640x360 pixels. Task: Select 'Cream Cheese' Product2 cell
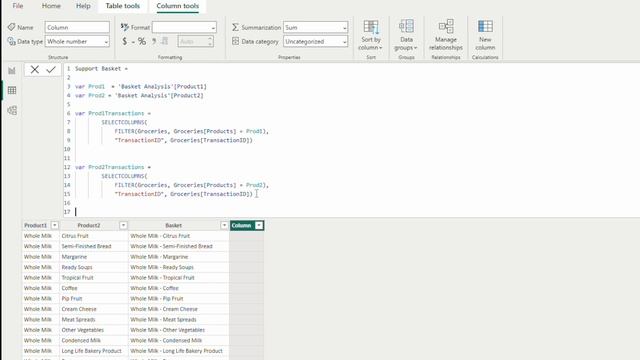tap(94, 309)
